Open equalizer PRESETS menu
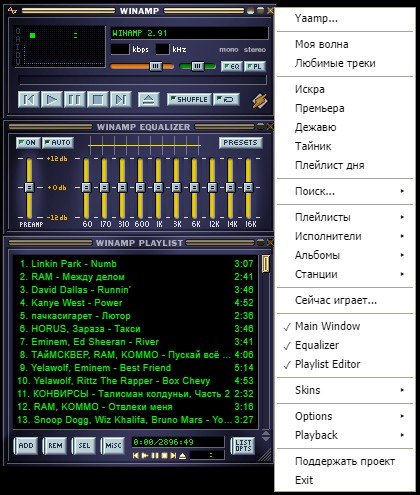 tap(241, 143)
